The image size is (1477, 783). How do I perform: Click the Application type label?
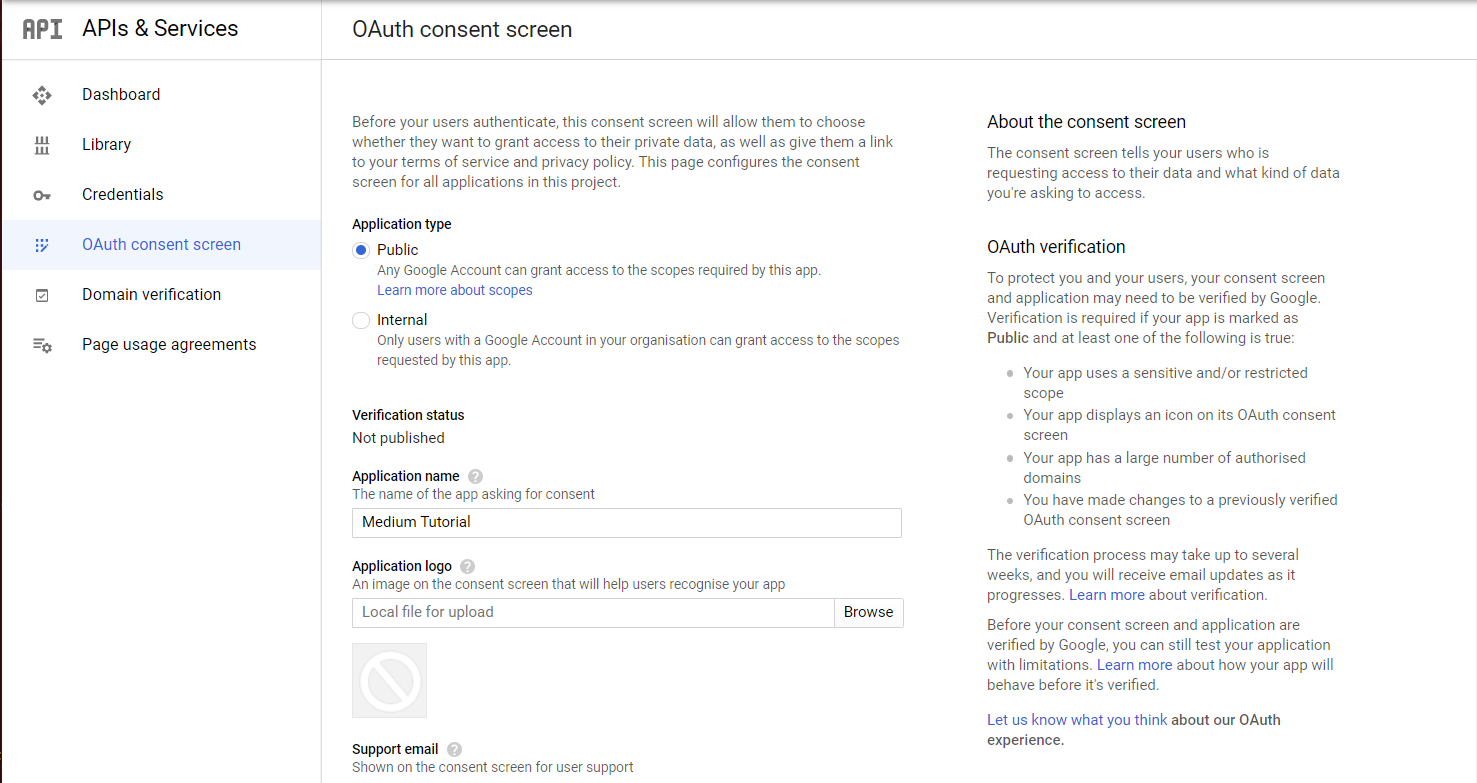402,225
